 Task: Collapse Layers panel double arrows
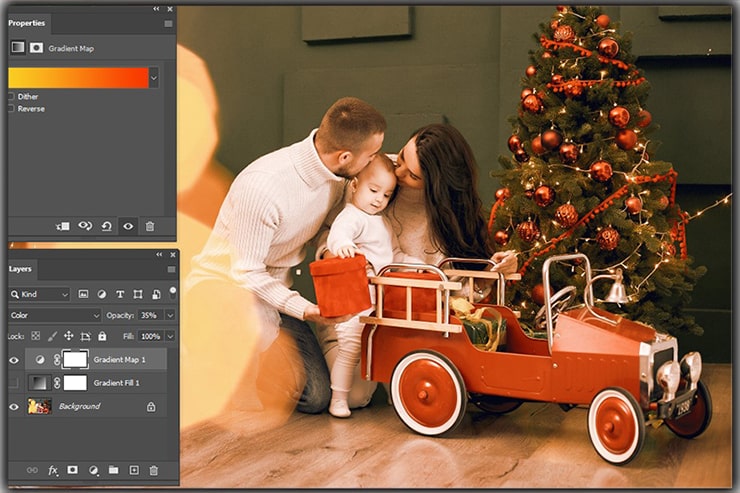tap(159, 254)
